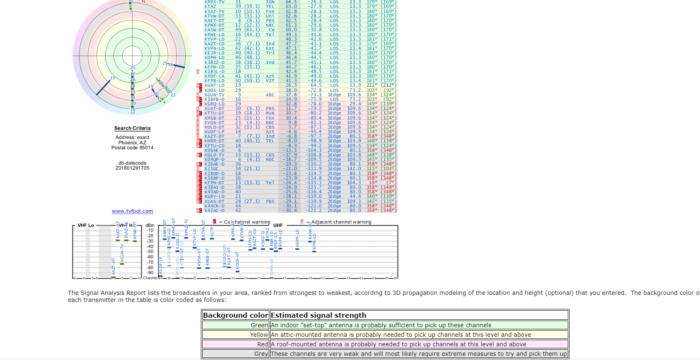Click the warning icon beside KHRR-DT row
The image size is (700, 360).
click(200, 141)
